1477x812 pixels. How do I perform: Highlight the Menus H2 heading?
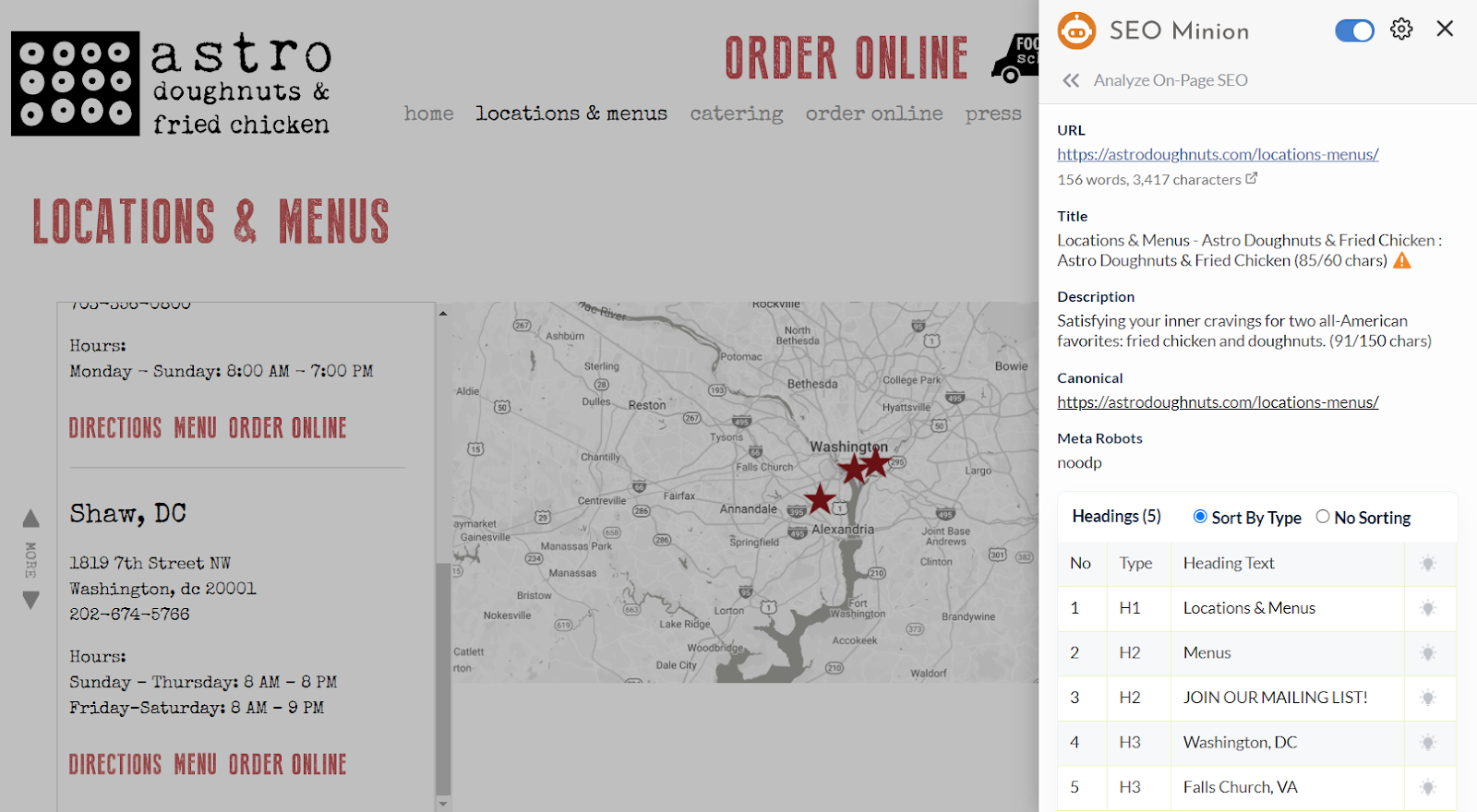tap(1428, 653)
